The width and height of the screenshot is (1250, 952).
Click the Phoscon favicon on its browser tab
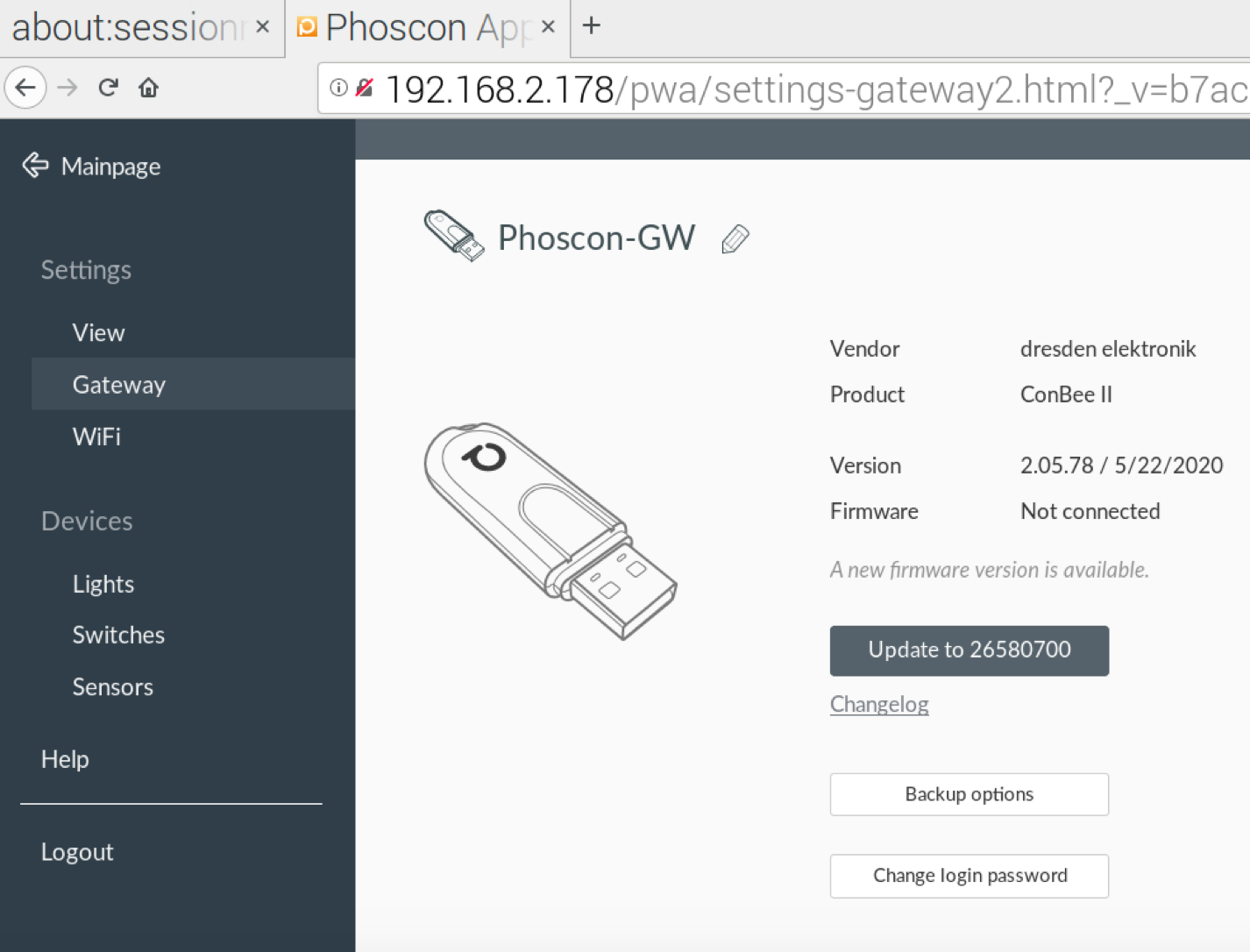point(306,27)
